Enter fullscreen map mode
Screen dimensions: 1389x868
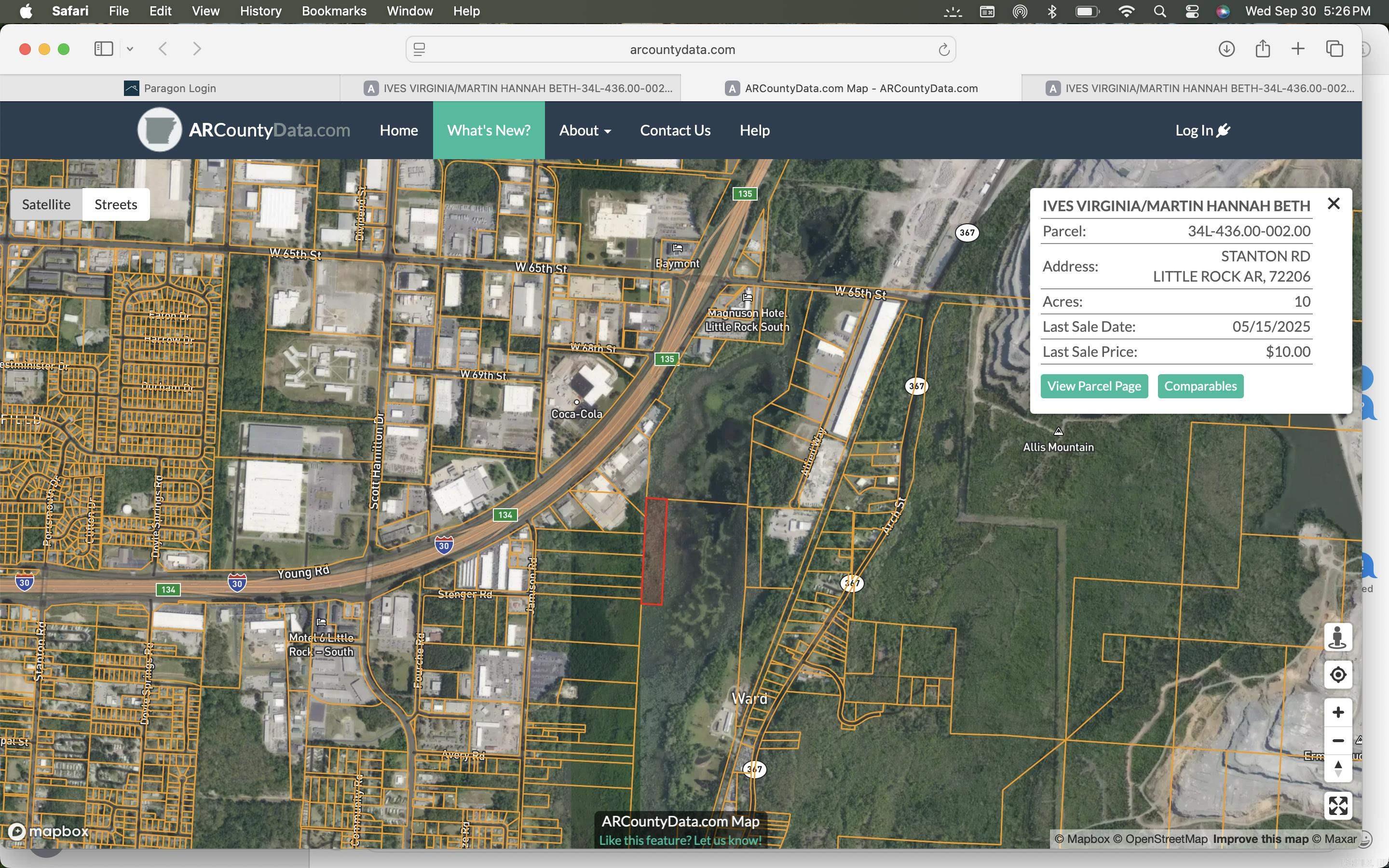(x=1337, y=805)
